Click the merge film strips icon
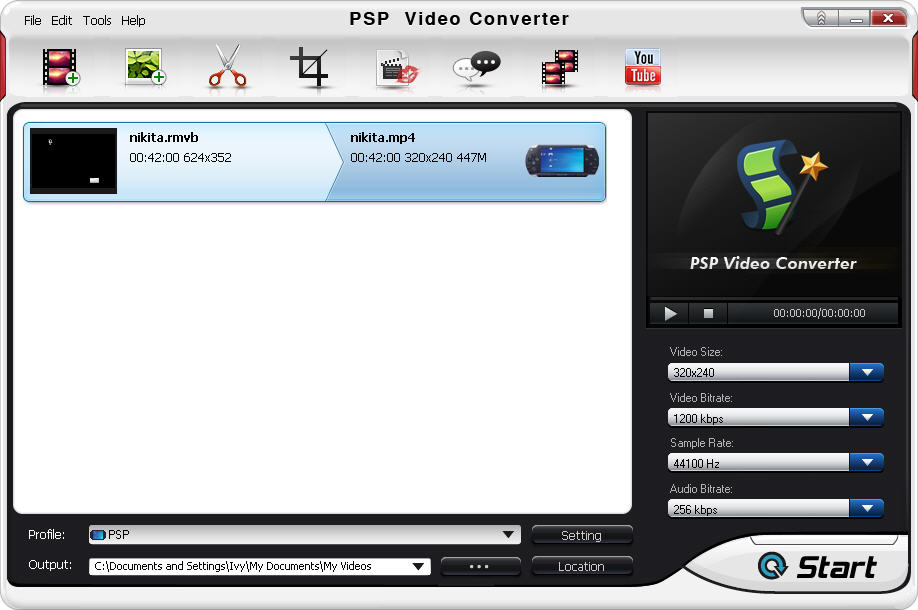 click(x=560, y=68)
